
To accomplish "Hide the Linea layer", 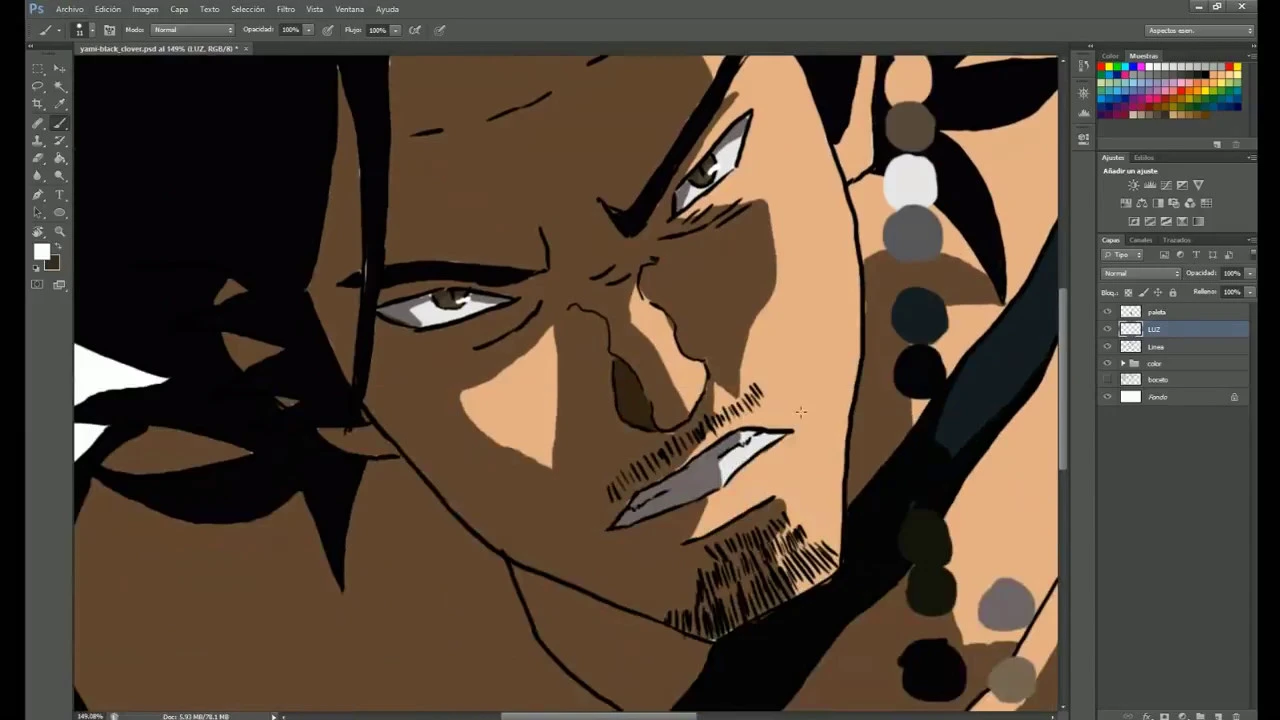I will [x=1107, y=346].
